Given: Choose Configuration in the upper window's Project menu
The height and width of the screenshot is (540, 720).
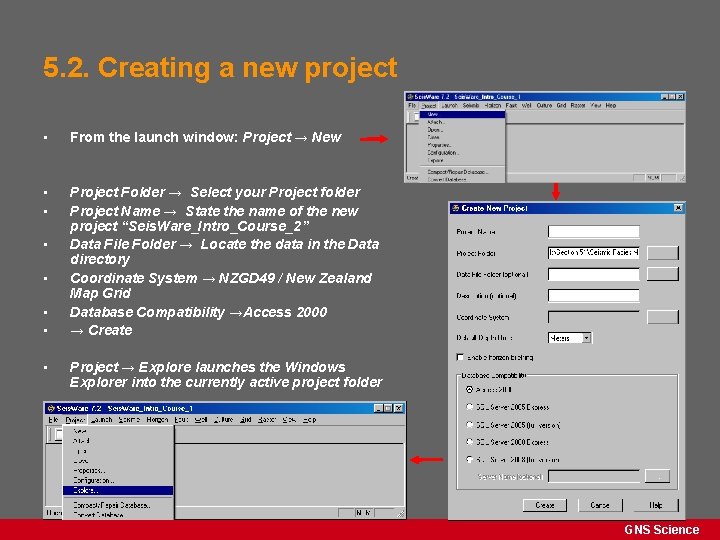Looking at the screenshot, I should 462,152.
